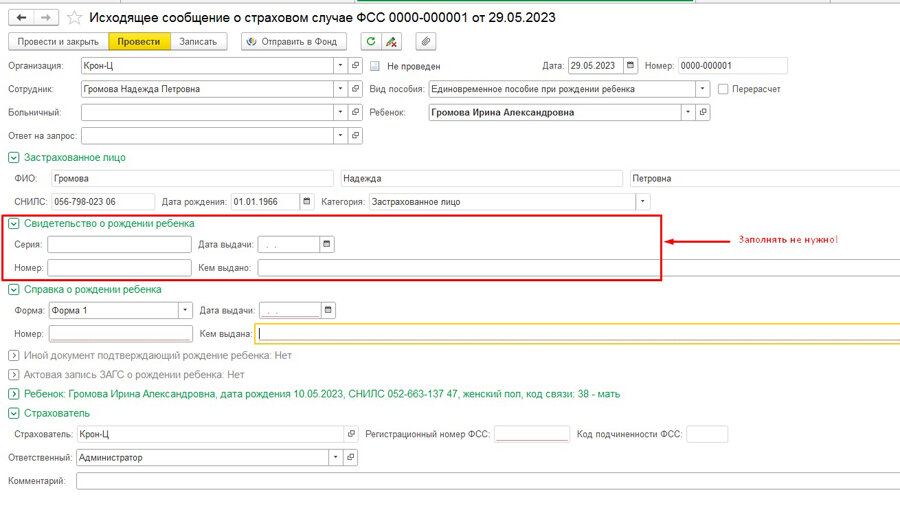Click into the Кем выдана field of Справка
The width and height of the screenshot is (900, 517).
[x=577, y=333]
